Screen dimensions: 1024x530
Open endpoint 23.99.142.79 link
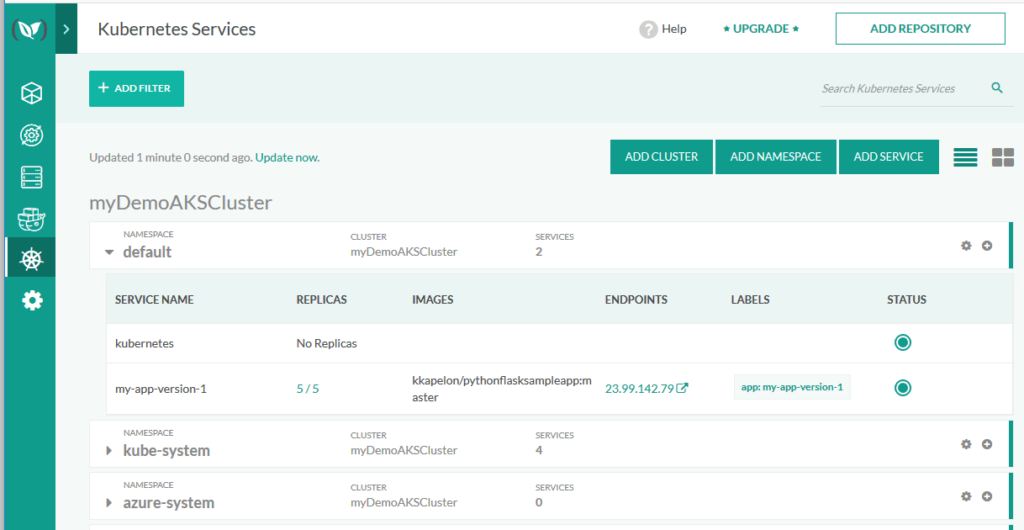639,389
